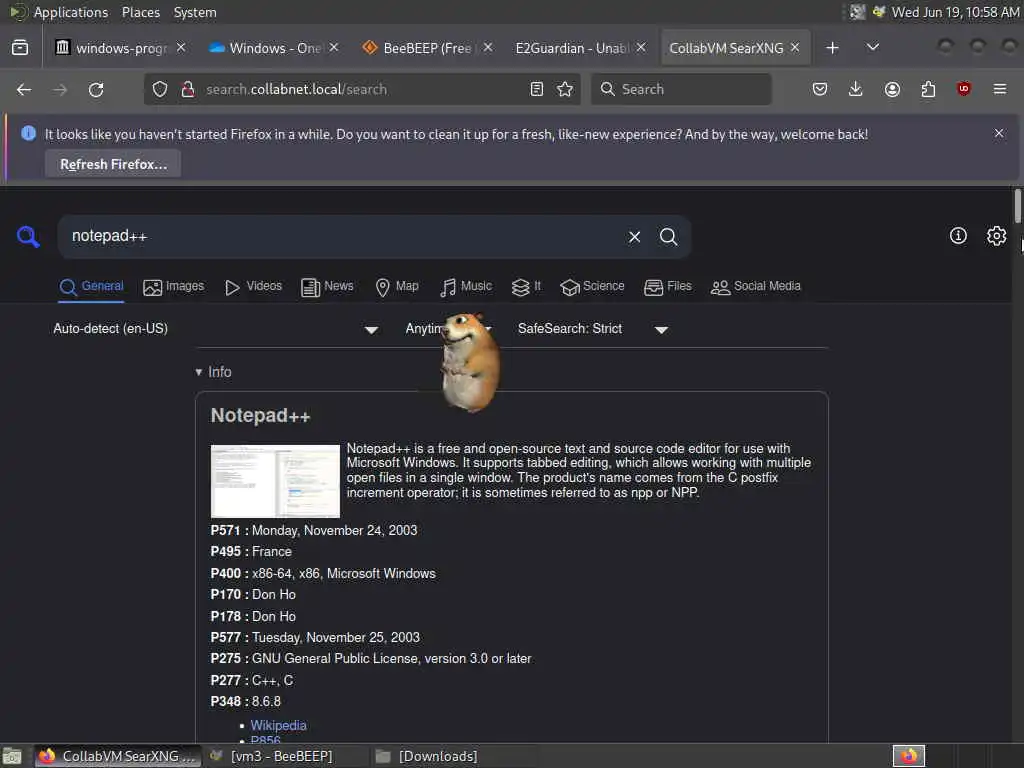Open the Firefox hamburger menu

pyautogui.click(x=1000, y=89)
